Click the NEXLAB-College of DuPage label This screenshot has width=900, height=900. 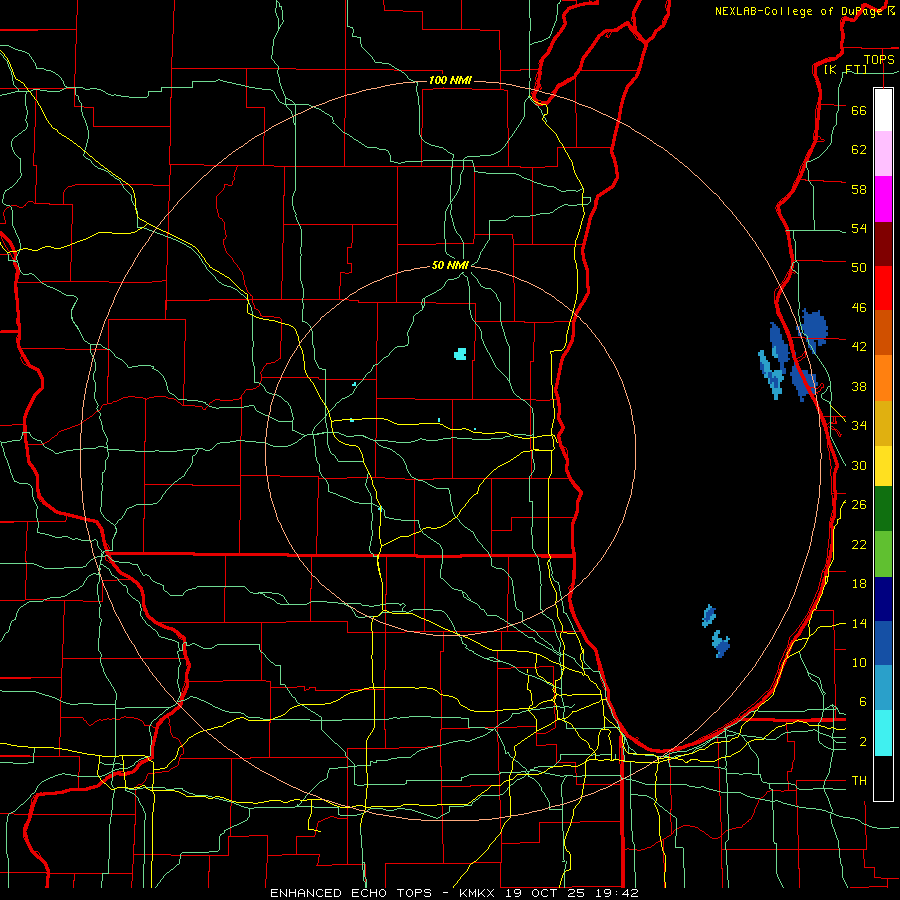pos(801,11)
